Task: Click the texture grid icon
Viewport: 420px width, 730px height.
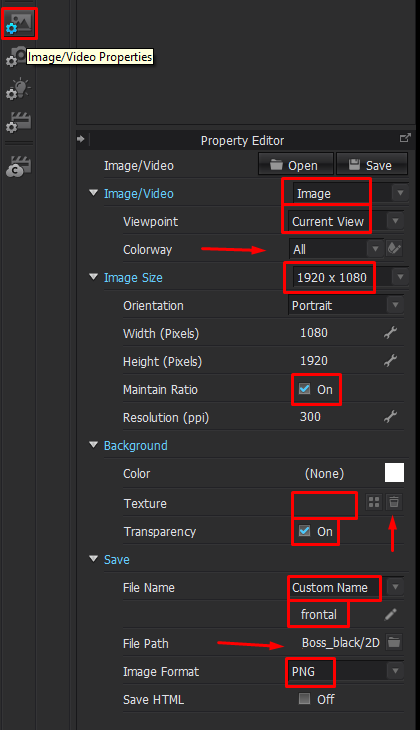Action: coord(374,502)
